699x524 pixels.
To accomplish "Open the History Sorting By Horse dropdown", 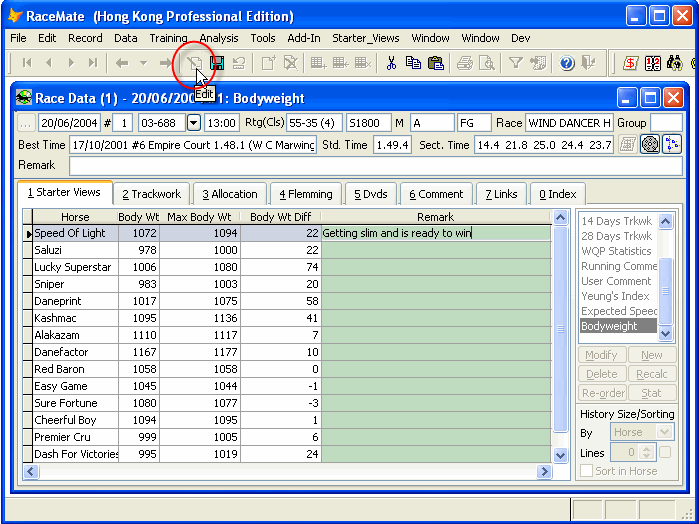I will coord(664,432).
